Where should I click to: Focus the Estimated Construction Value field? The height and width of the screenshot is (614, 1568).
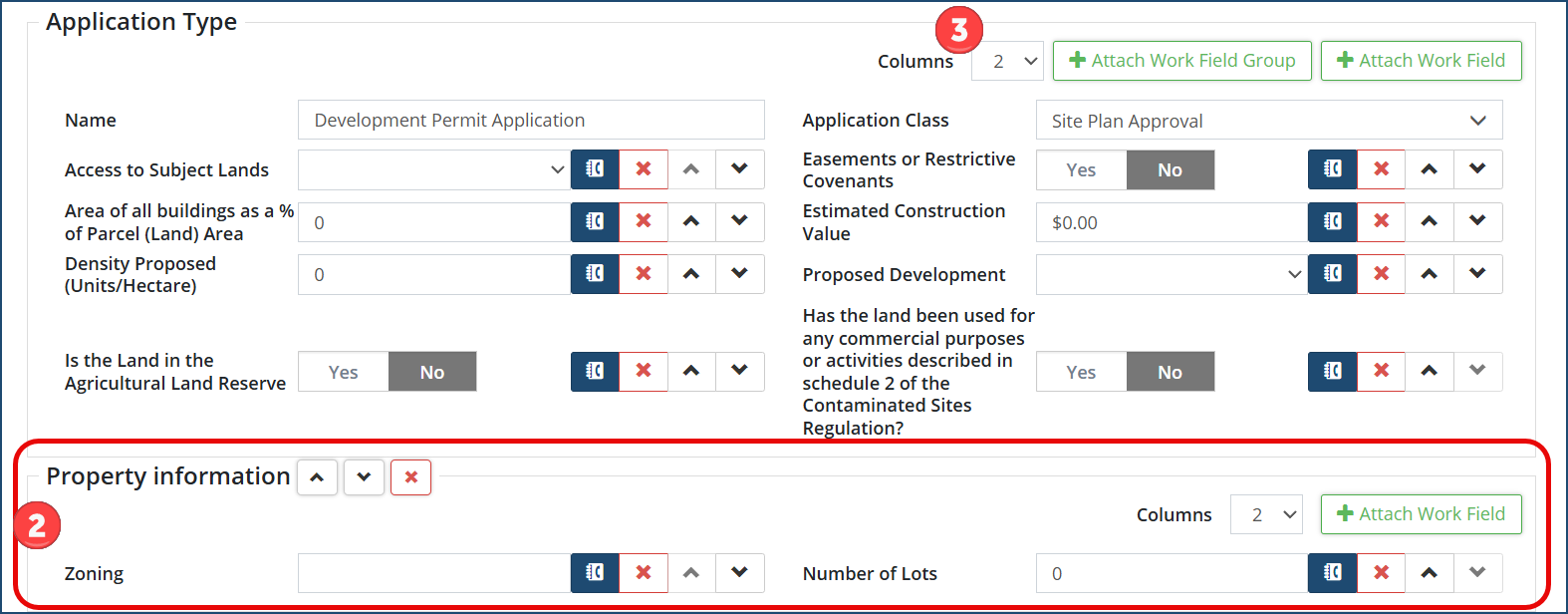[x=1171, y=222]
